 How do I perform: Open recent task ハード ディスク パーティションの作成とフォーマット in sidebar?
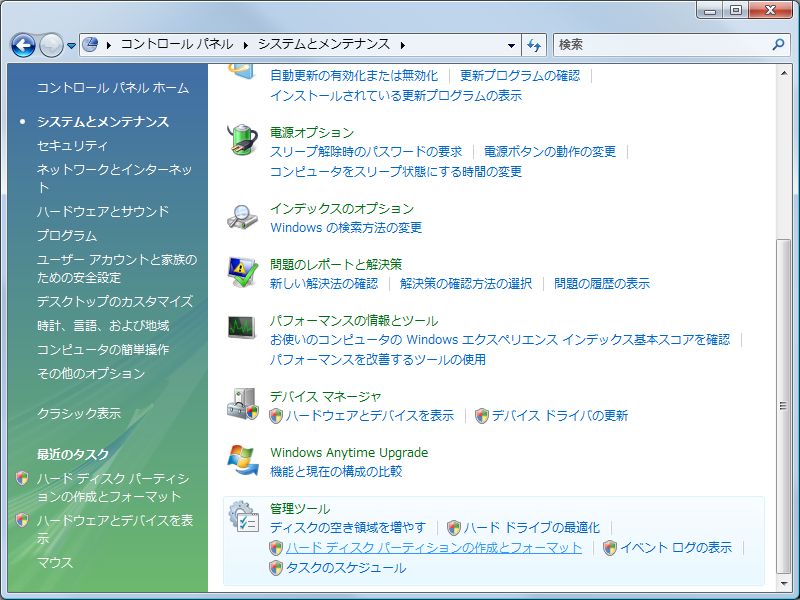pyautogui.click(x=113, y=487)
